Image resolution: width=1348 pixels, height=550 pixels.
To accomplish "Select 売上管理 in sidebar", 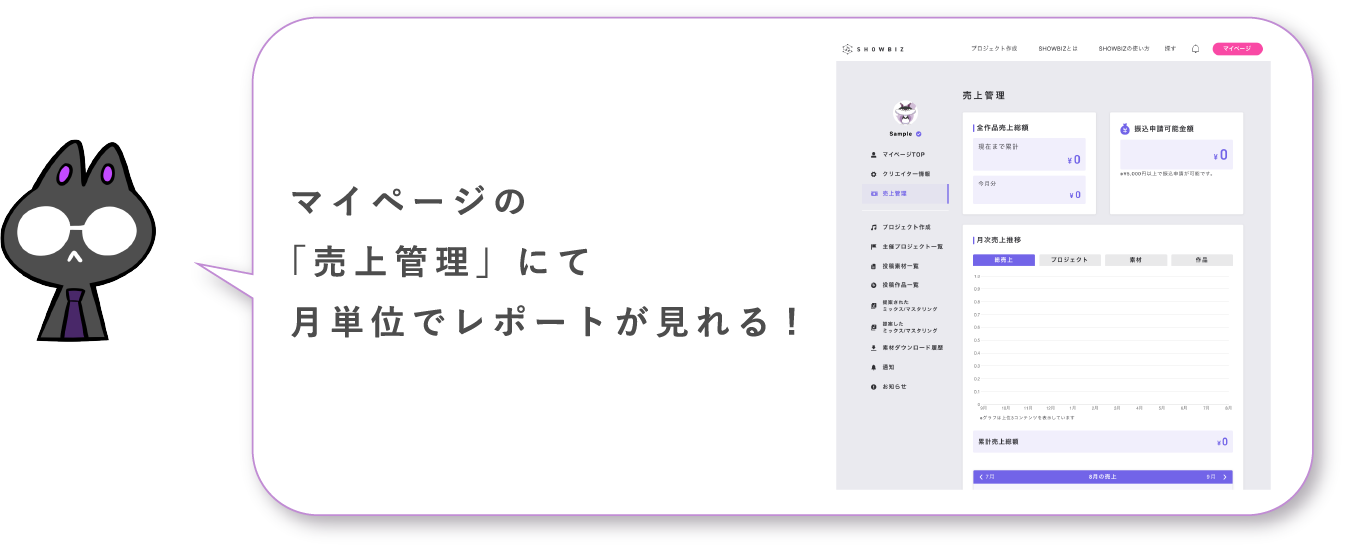I will click(905, 193).
